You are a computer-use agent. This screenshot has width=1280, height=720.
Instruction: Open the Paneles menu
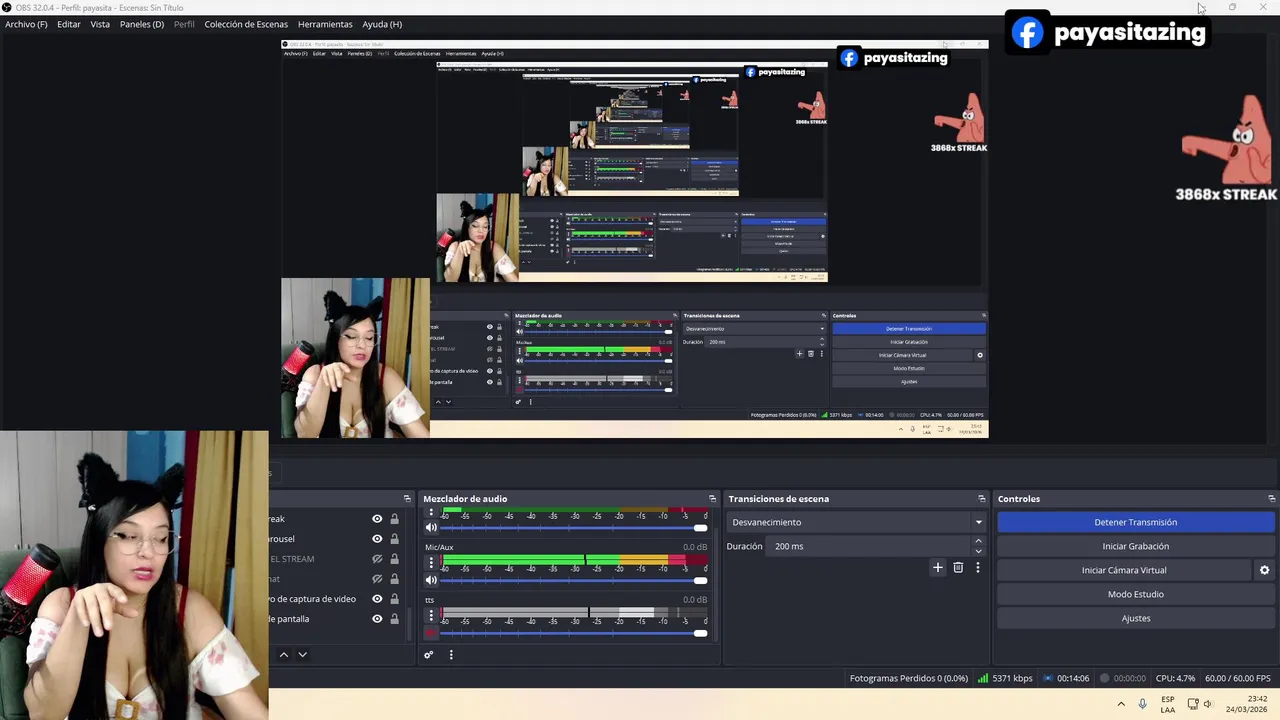click(142, 24)
